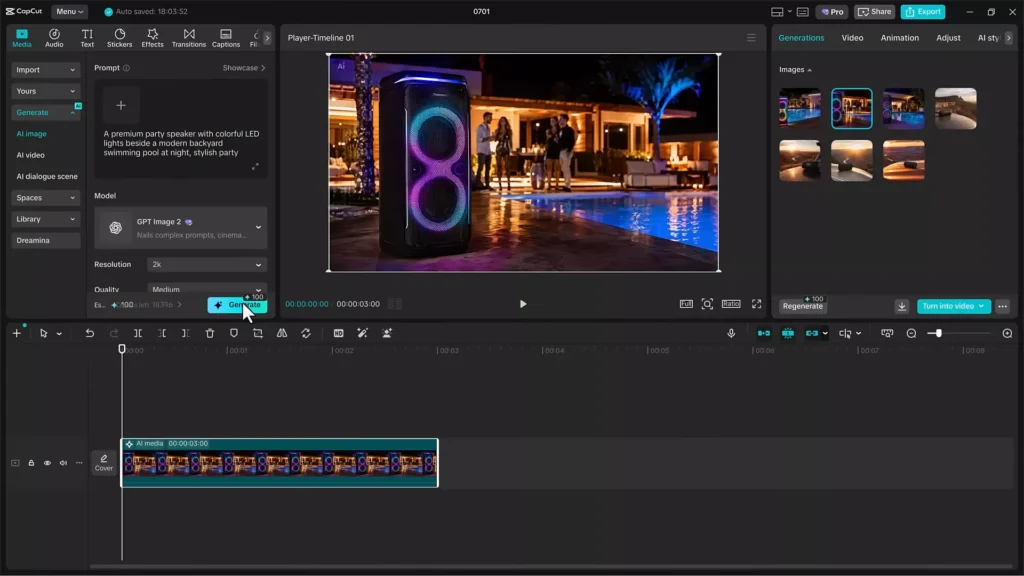Viewport: 1024px width, 576px height.
Task: Click the mirror flip tool icon
Action: click(x=282, y=333)
